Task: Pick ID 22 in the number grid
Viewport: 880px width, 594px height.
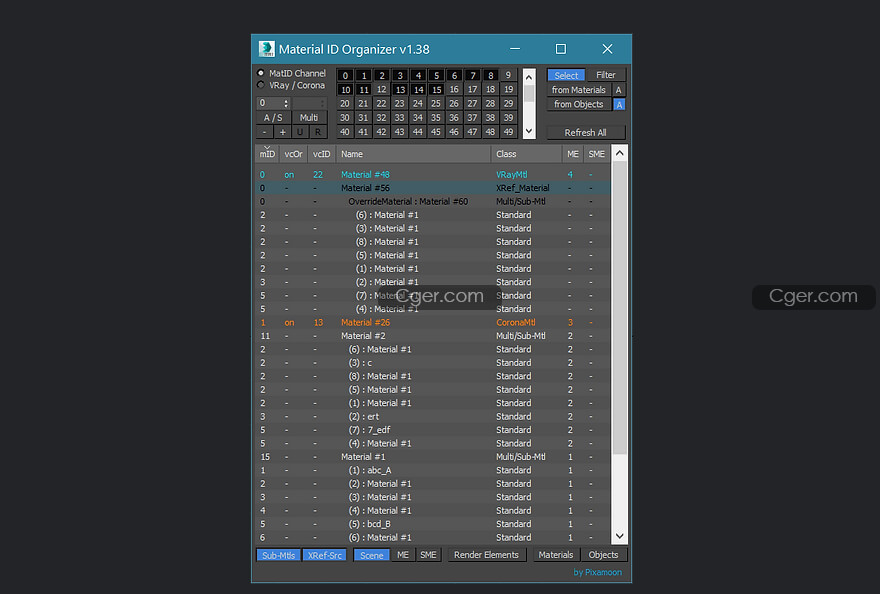Action: click(382, 103)
